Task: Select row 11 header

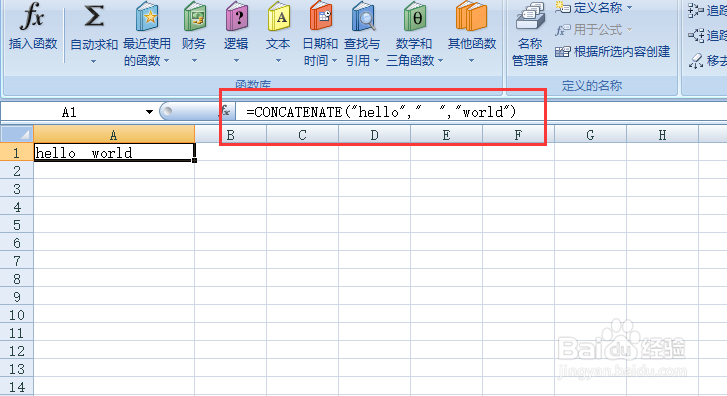Action: click(x=17, y=333)
